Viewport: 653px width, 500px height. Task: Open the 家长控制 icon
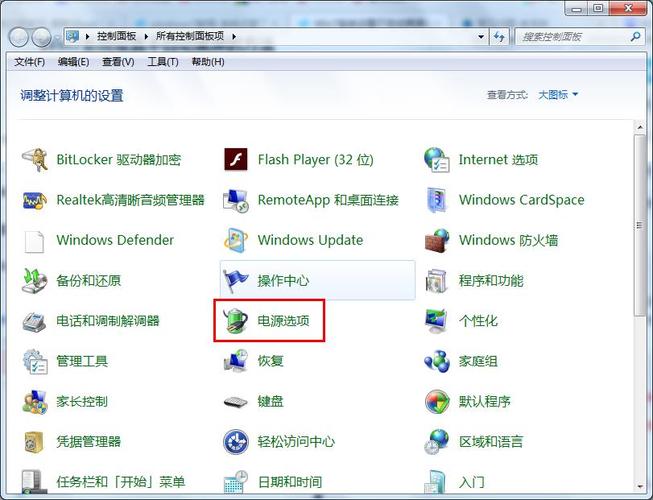[x=34, y=402]
